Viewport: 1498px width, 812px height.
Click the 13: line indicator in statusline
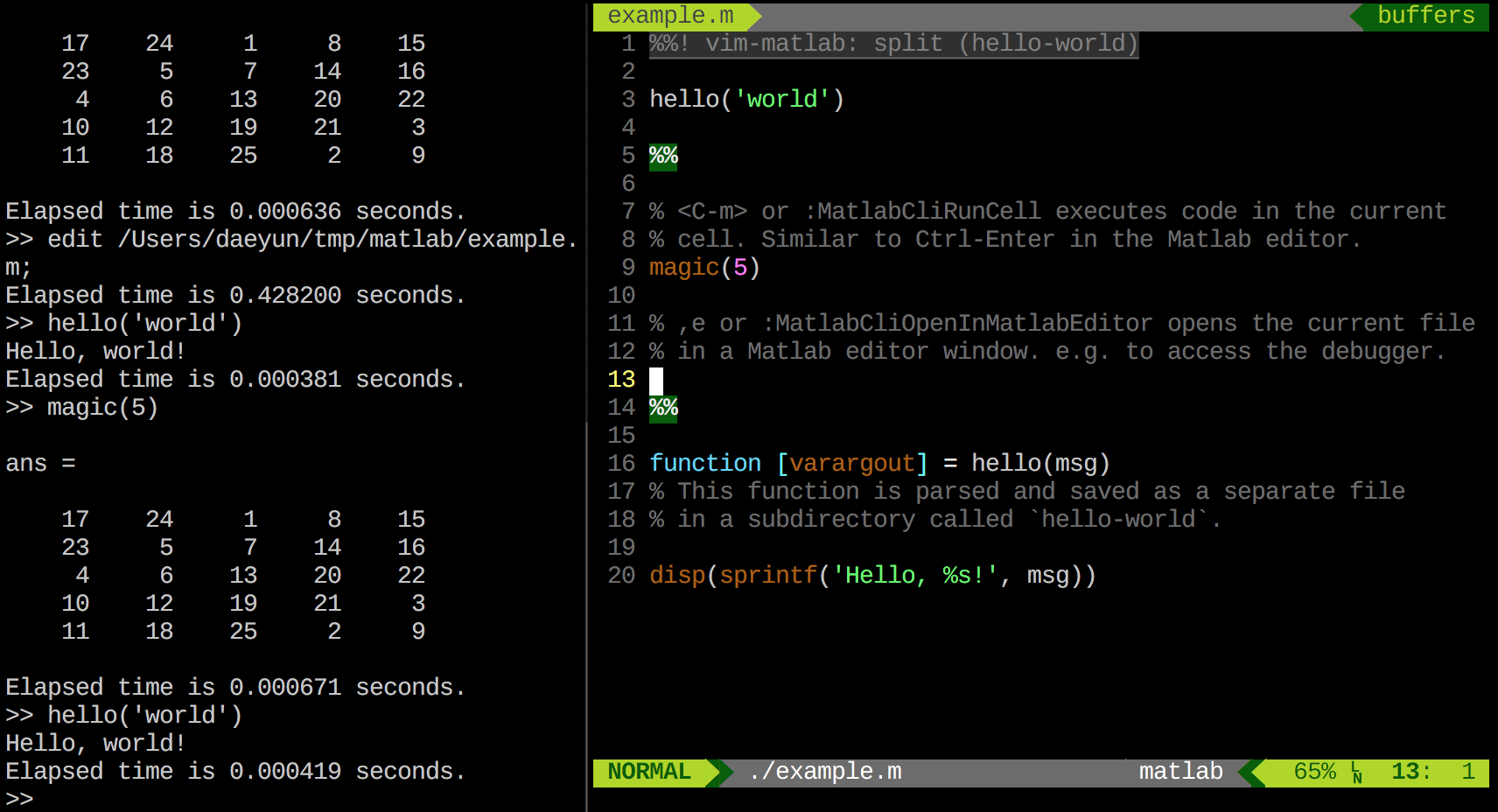1411,772
